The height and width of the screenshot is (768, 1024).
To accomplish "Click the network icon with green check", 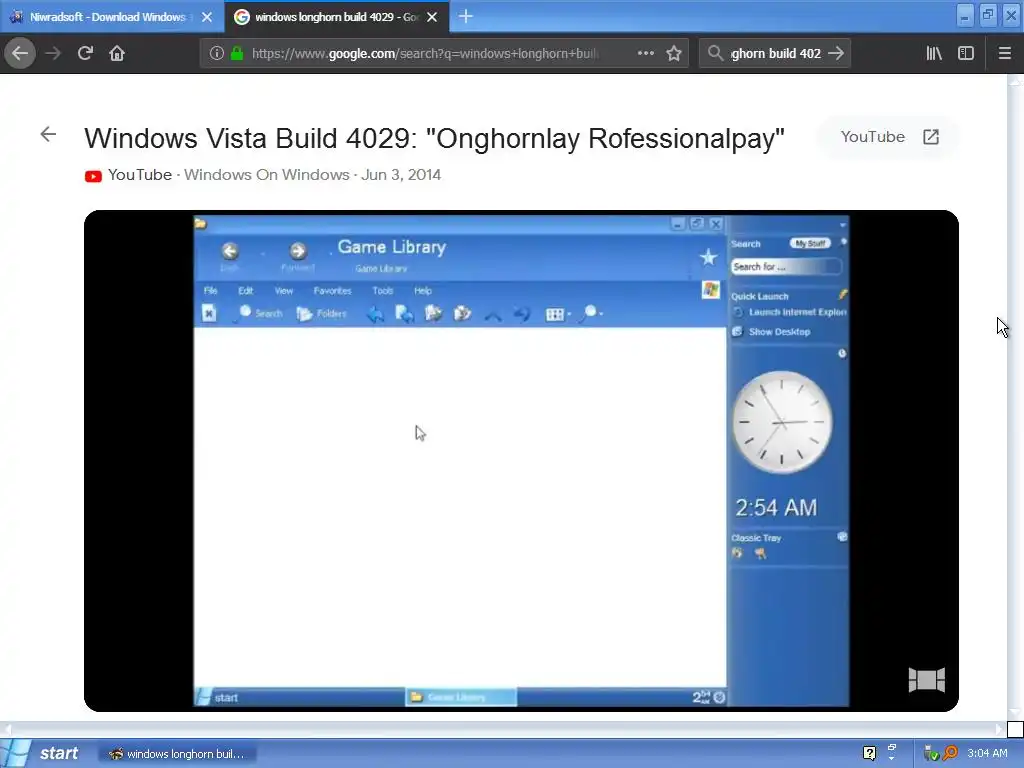I will point(931,754).
